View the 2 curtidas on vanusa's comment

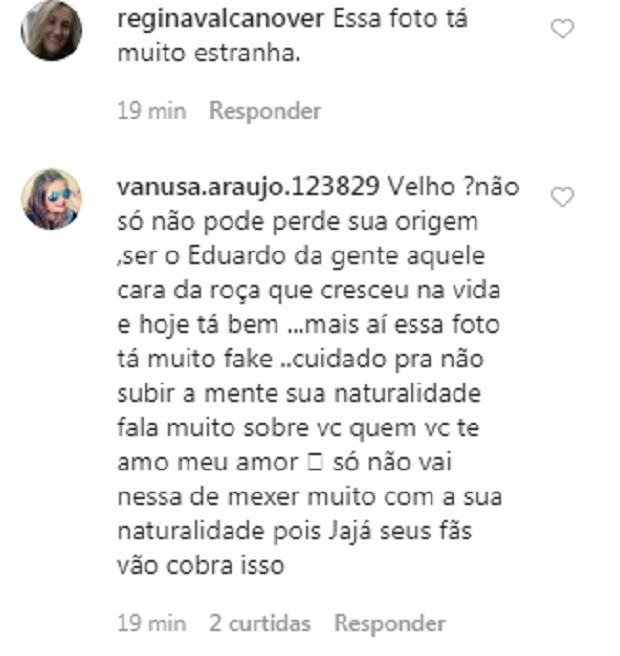pos(260,623)
